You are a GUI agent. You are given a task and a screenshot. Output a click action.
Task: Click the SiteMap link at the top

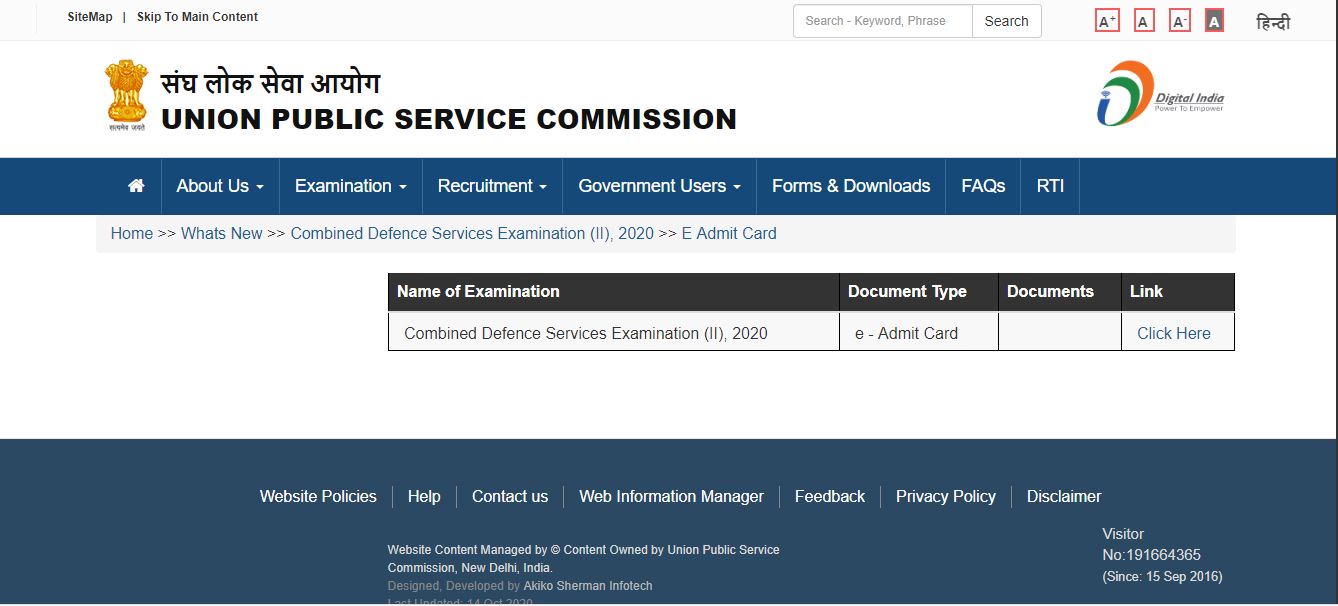click(x=89, y=16)
